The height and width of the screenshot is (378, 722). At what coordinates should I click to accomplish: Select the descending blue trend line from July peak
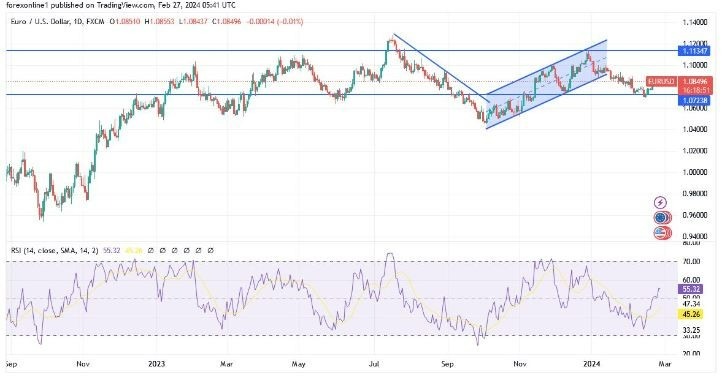tap(441, 68)
